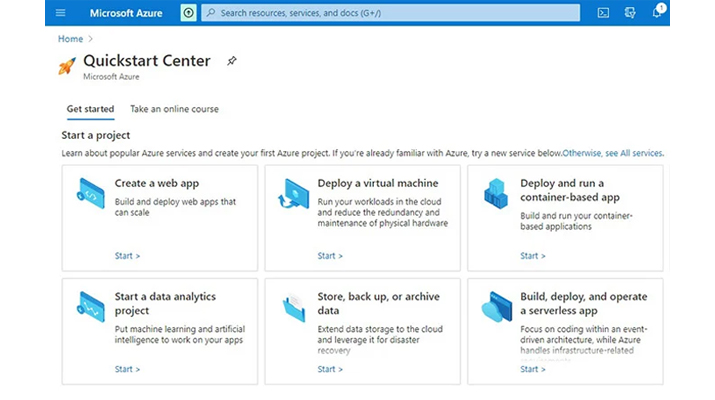Click the 'Put machine learning and artificial intelligence' description
Viewport: 715px width, 400px height.
coord(180,334)
